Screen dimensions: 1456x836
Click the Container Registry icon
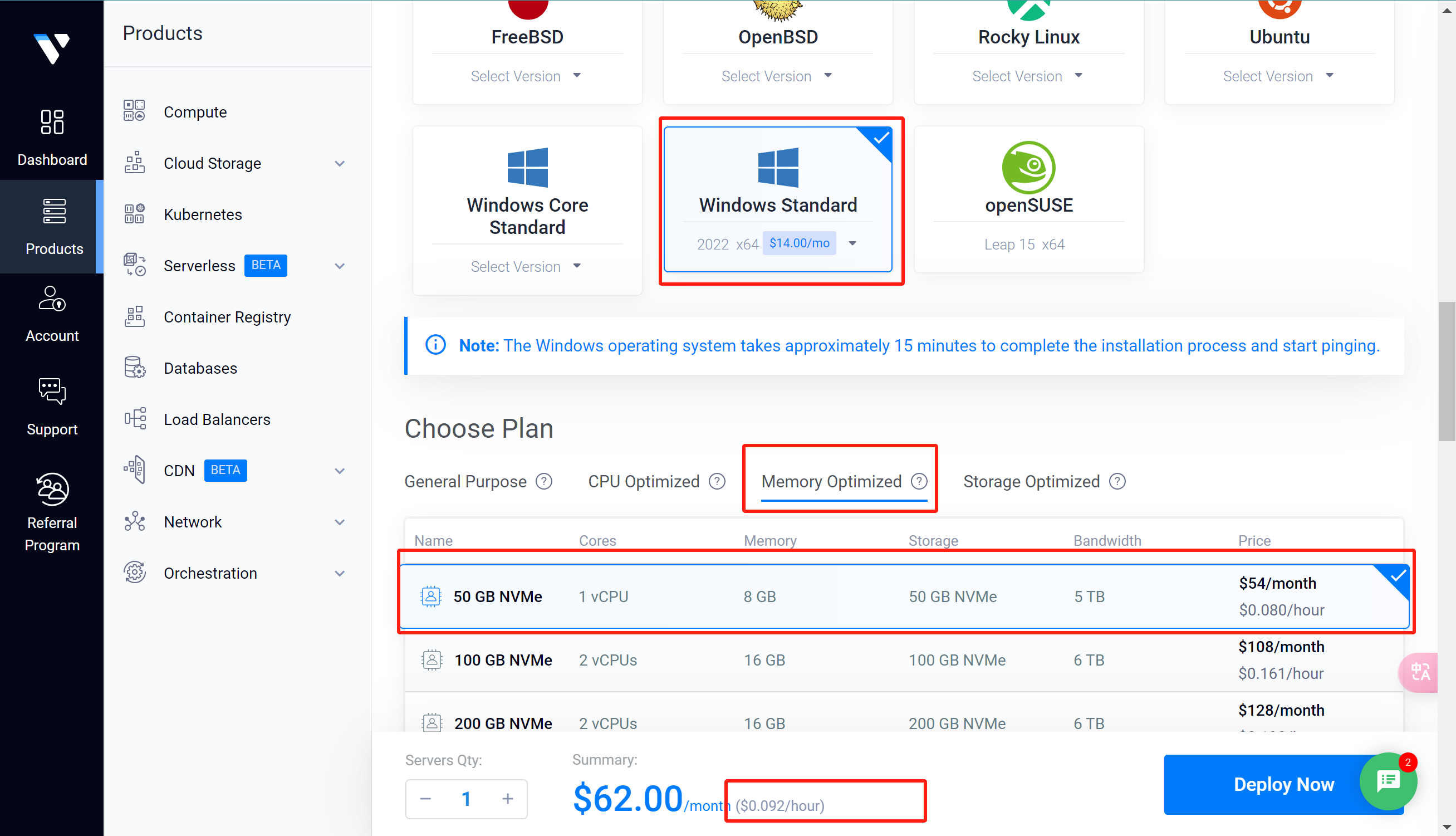point(134,316)
